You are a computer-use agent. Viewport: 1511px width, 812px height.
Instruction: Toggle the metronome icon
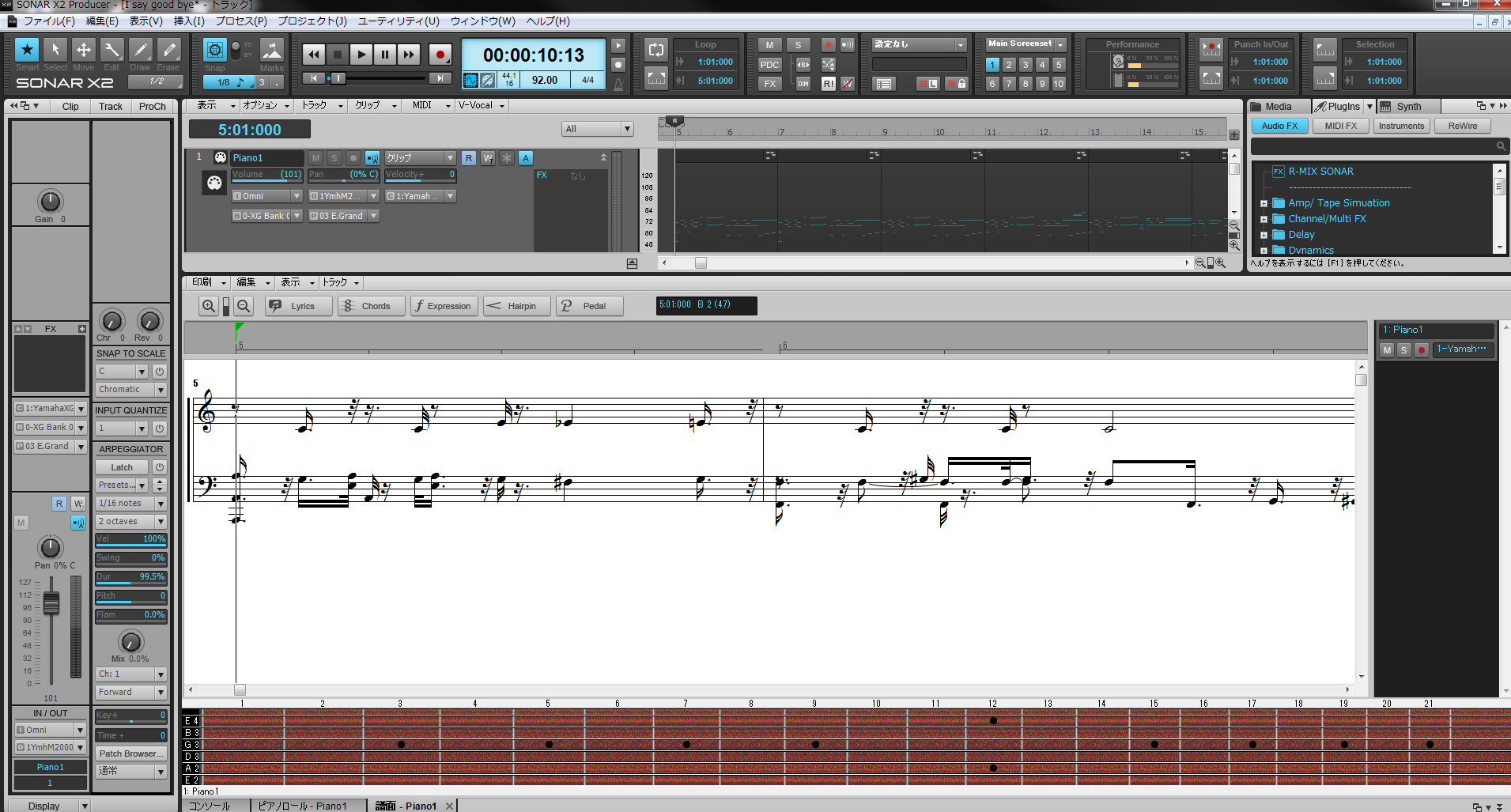(x=618, y=83)
